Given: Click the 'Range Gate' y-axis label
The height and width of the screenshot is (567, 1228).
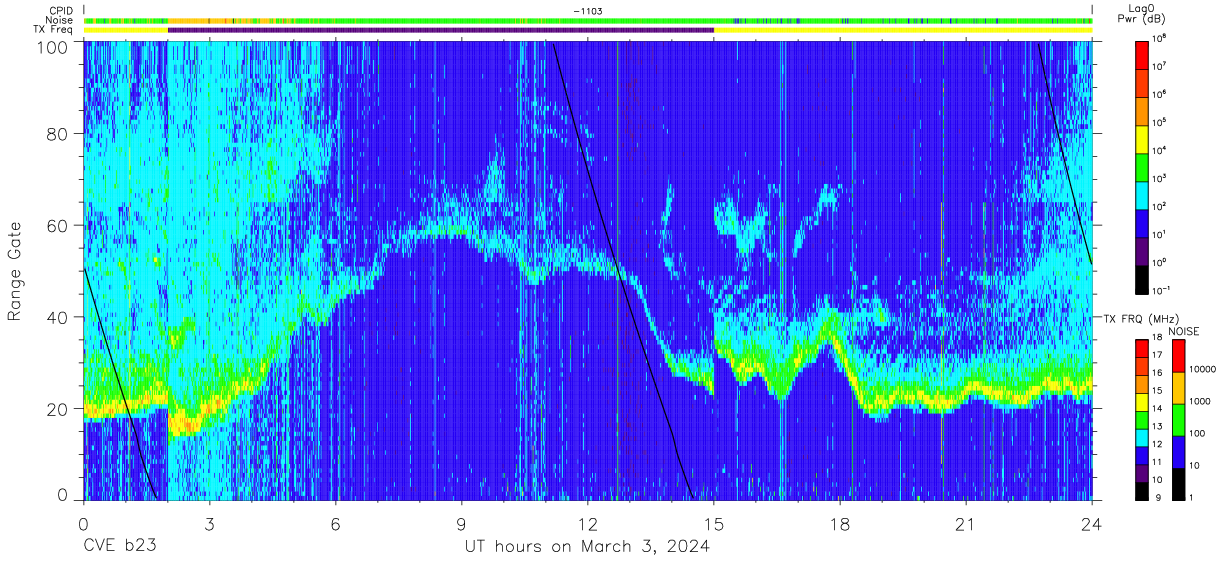Looking at the screenshot, I should (16, 271).
